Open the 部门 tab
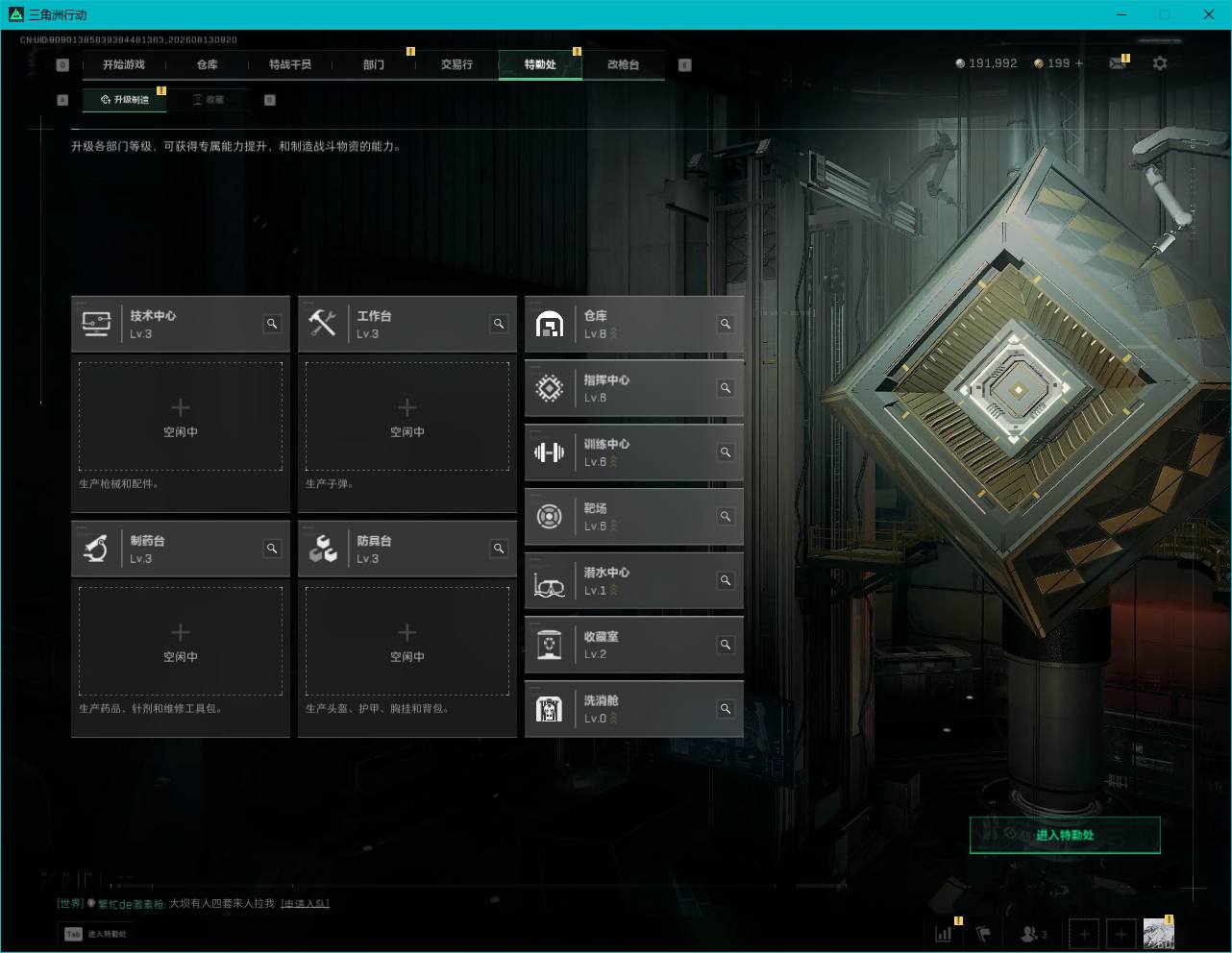The image size is (1232, 953). tap(374, 64)
